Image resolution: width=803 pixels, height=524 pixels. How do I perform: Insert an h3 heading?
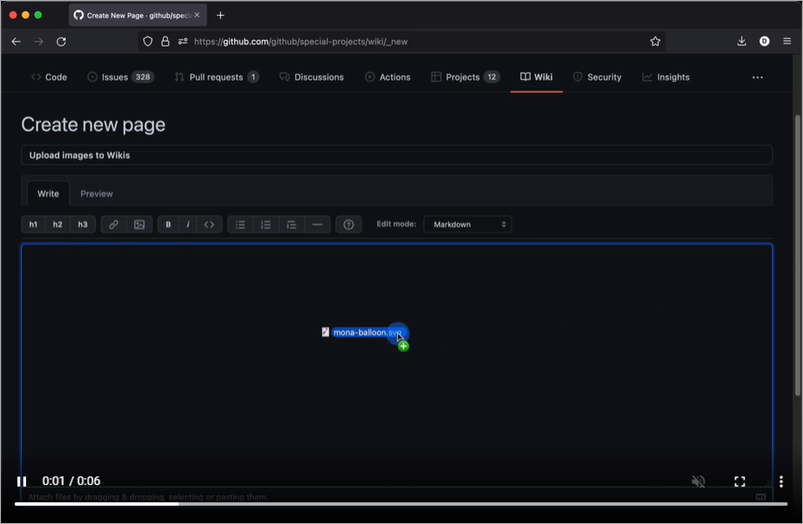(x=82, y=224)
